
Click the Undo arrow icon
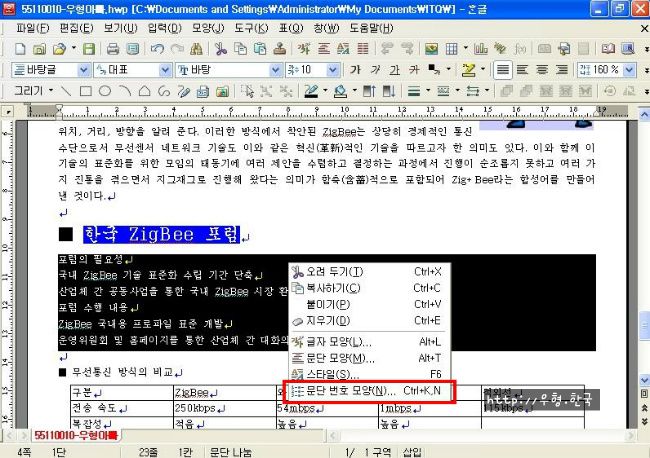(x=157, y=49)
